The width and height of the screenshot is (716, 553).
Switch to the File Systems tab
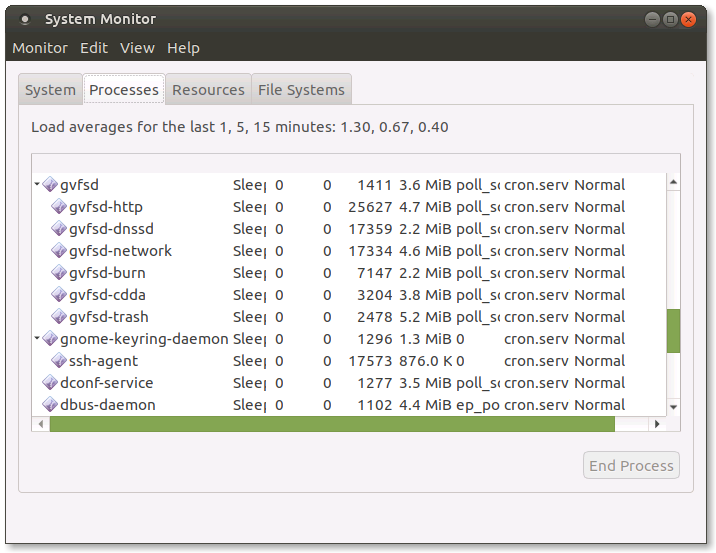click(301, 90)
